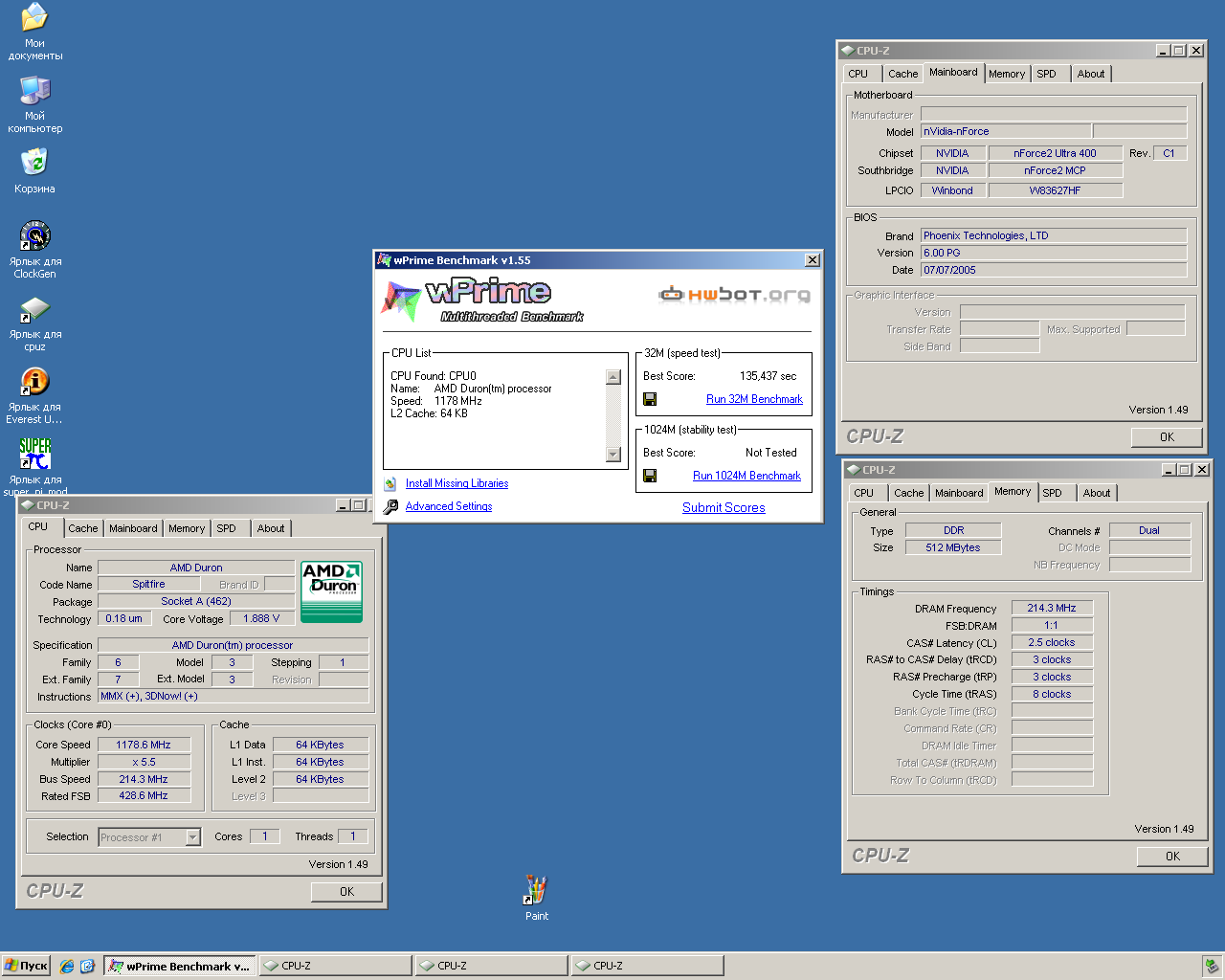Click OK in the Memory window
The width and height of the screenshot is (1225, 980).
click(x=1172, y=857)
